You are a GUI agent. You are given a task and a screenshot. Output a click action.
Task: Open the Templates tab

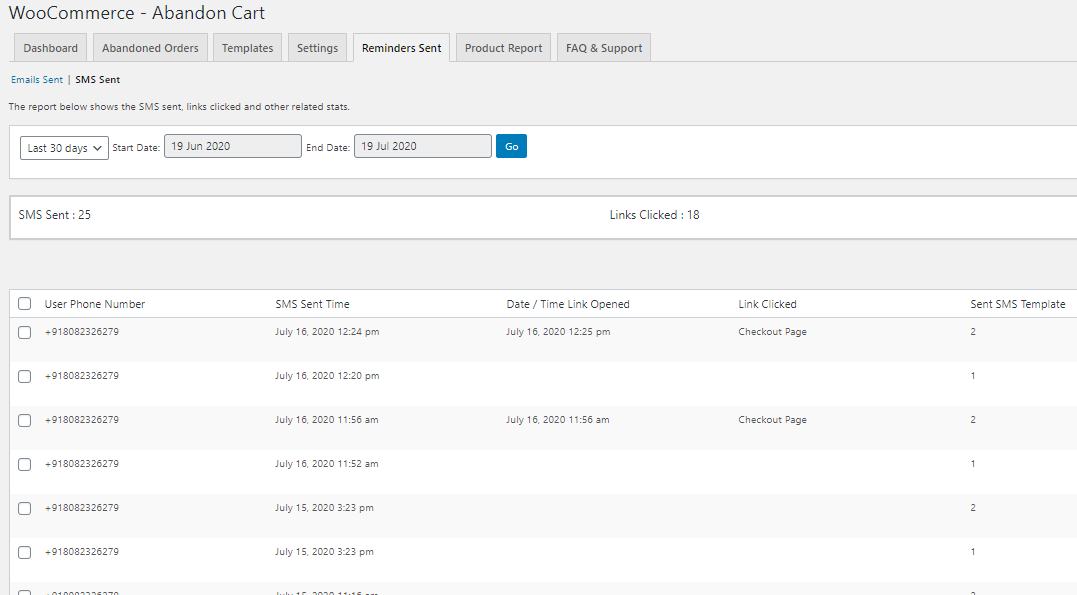pos(247,47)
